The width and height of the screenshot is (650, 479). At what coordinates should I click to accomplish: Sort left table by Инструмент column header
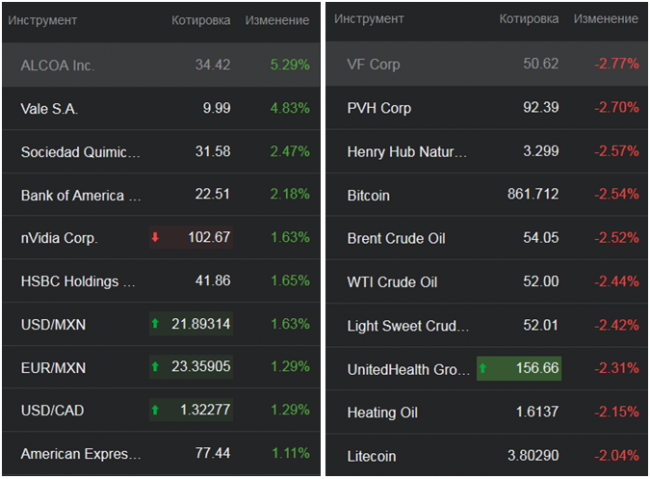coord(49,20)
